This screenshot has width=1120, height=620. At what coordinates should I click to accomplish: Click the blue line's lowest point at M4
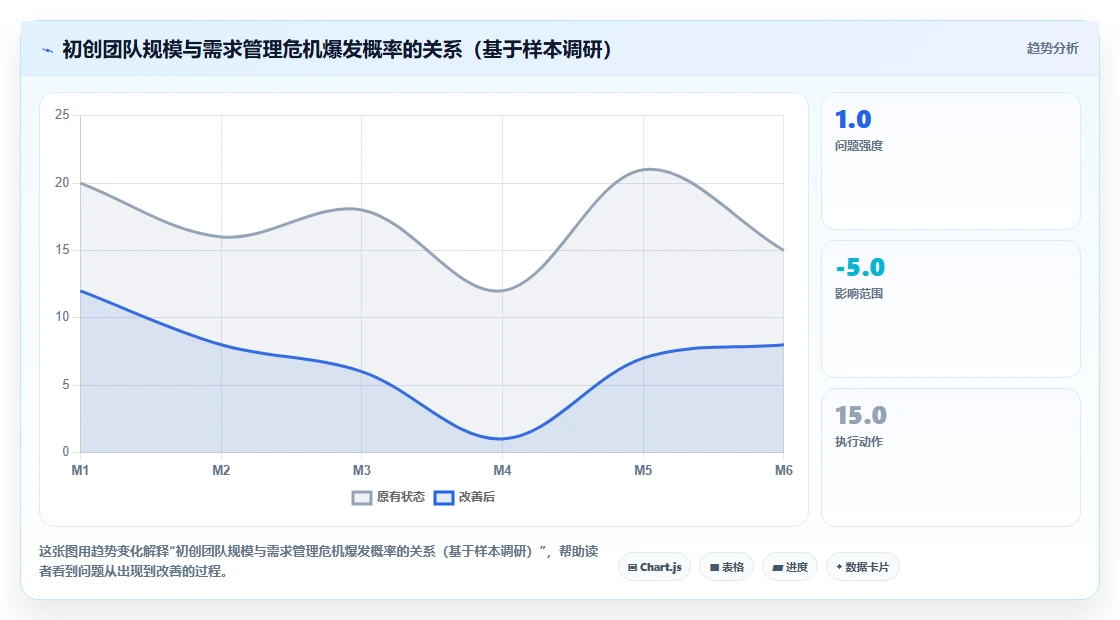tap(502, 439)
